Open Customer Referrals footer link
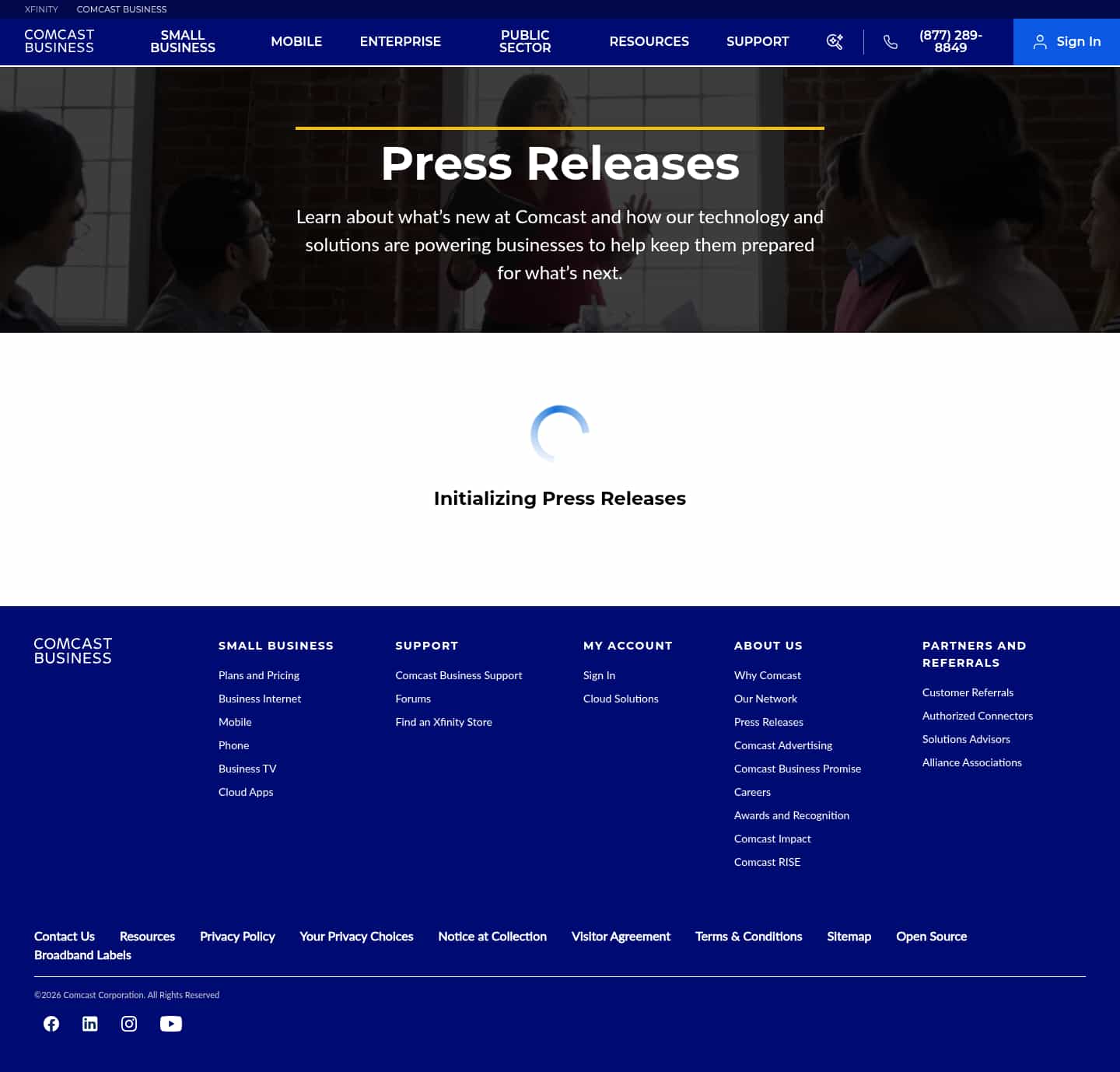Image resolution: width=1120 pixels, height=1072 pixels. (x=968, y=692)
